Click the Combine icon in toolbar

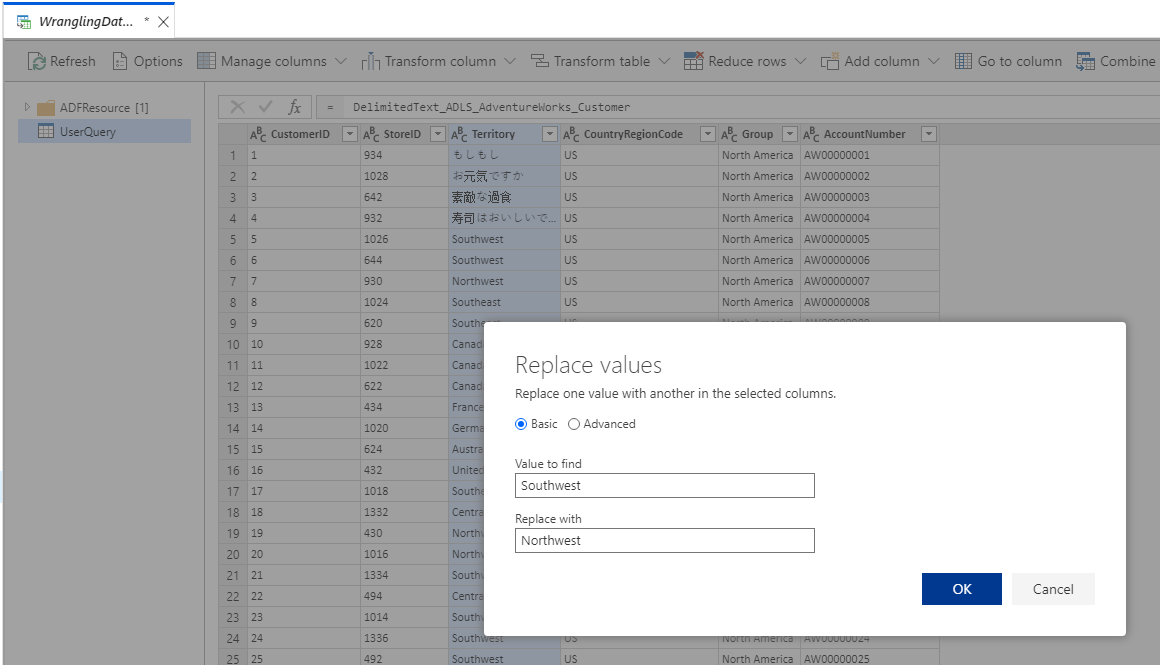[1085, 61]
